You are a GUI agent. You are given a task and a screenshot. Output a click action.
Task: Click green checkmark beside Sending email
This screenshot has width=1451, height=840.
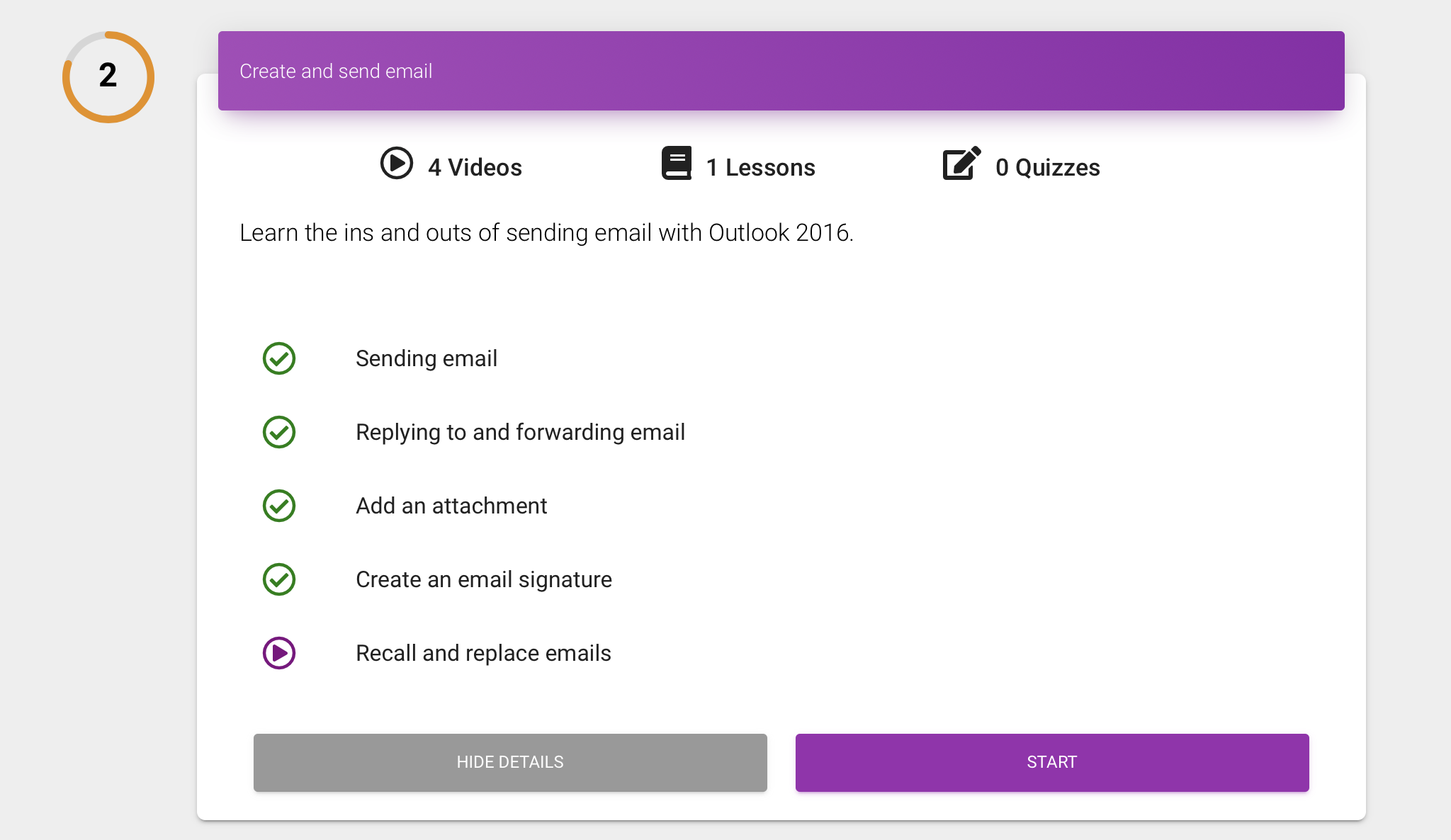279,358
